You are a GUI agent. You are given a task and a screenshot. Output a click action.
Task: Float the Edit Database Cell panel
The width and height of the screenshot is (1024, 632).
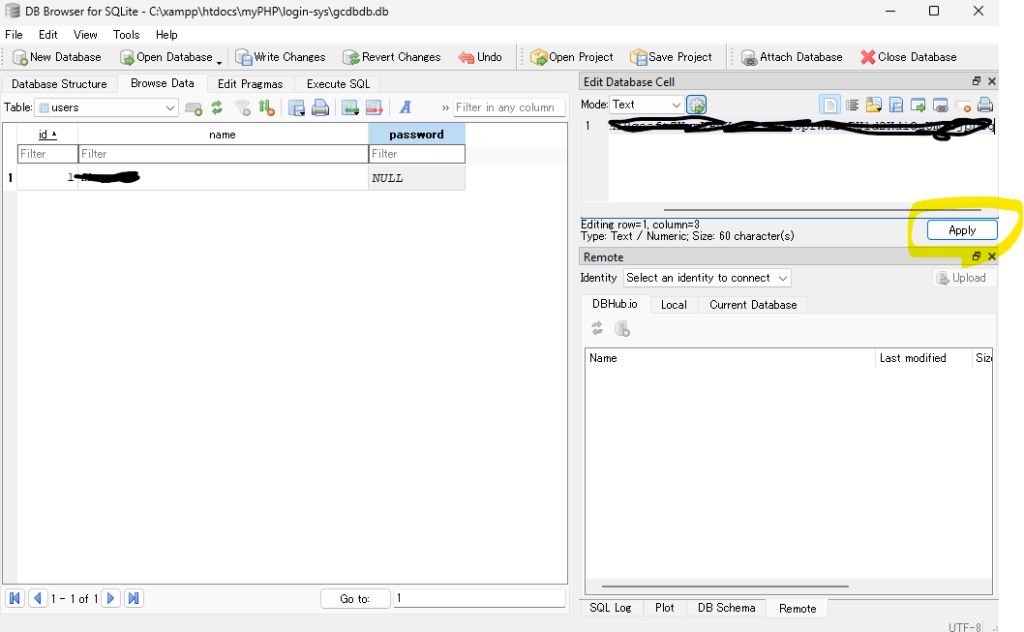click(977, 82)
